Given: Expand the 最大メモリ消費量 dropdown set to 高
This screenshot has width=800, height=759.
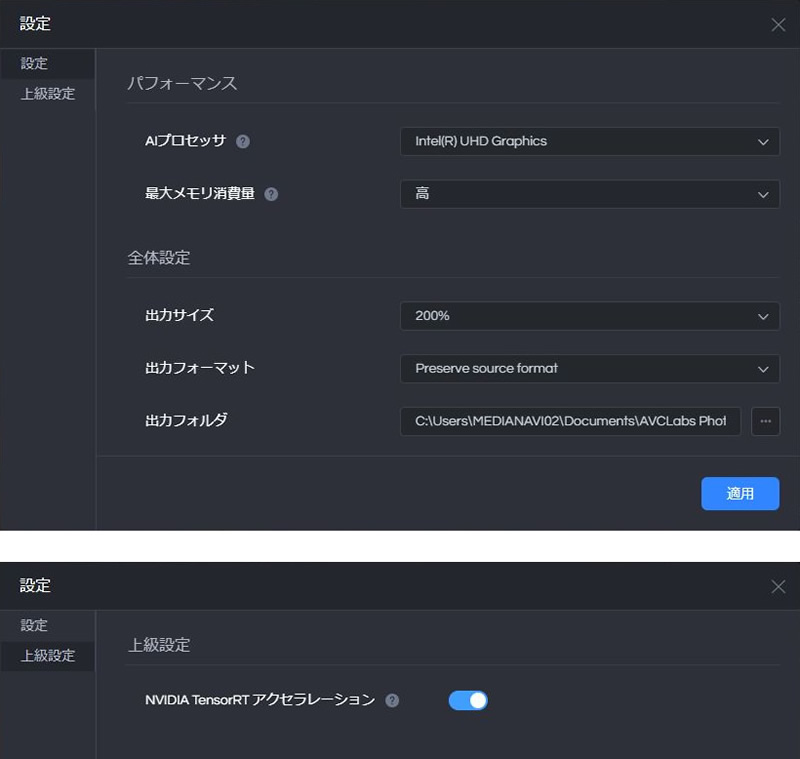Looking at the screenshot, I should pos(589,194).
